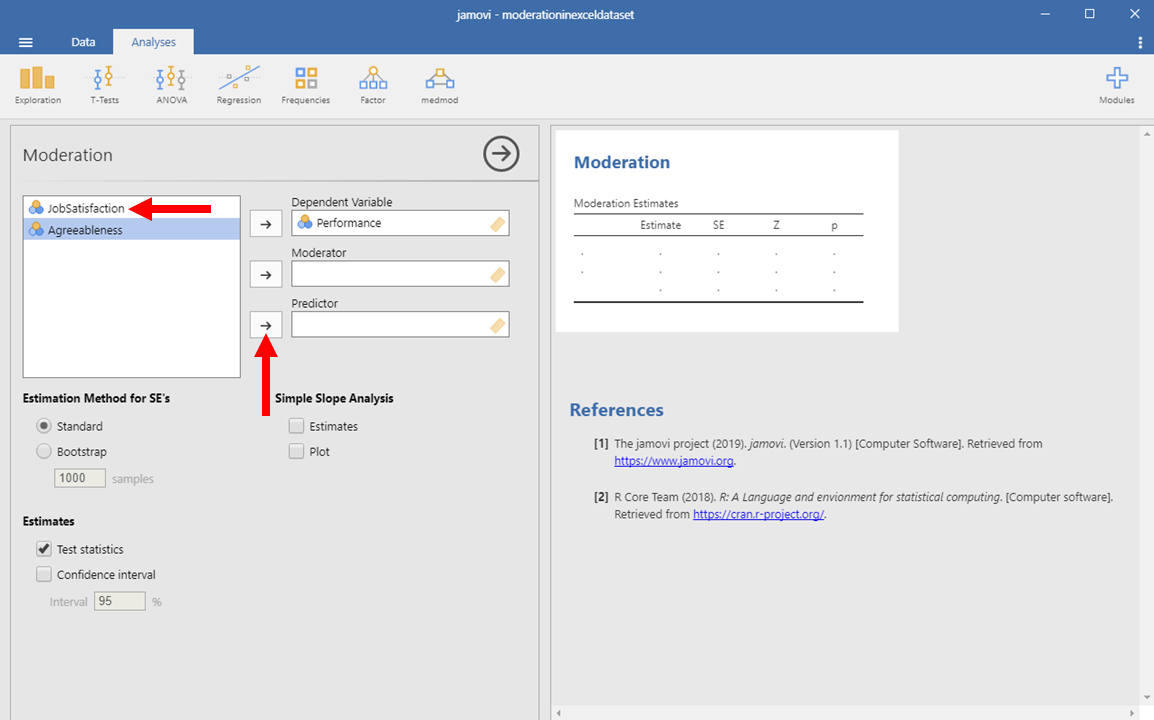Enable the Simple Slope Plot checkbox
Image resolution: width=1154 pixels, height=720 pixels.
[x=296, y=452]
